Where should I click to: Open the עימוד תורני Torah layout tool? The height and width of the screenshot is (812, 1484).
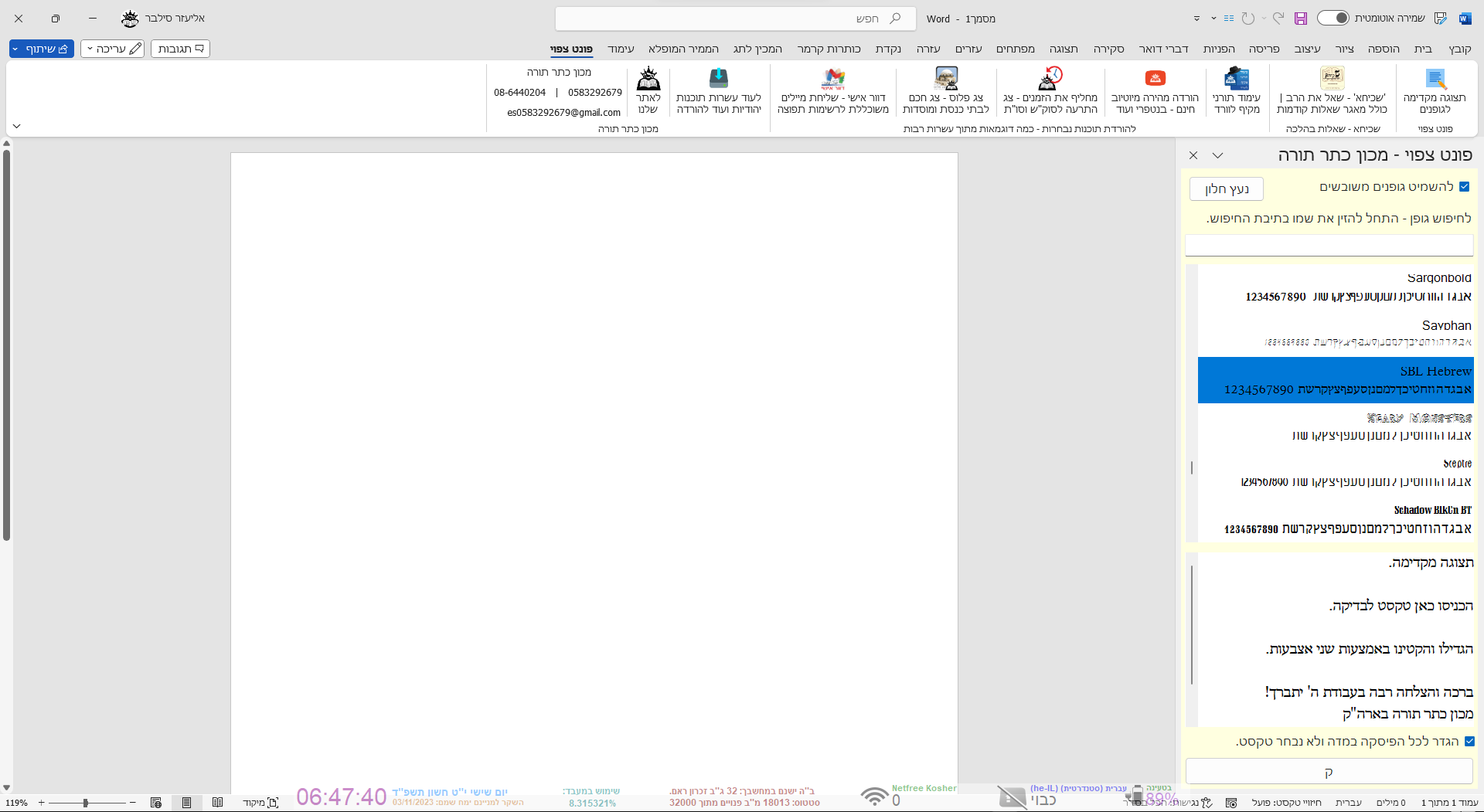pos(1237,90)
